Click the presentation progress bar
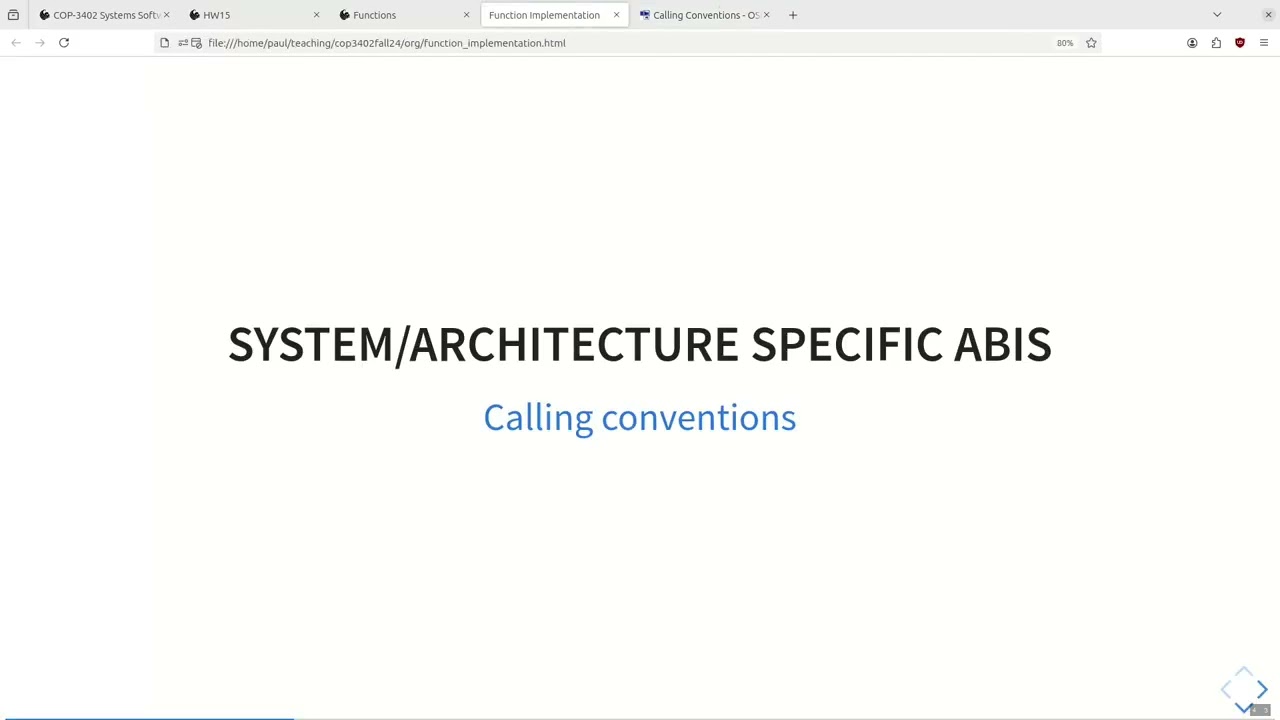Screen dimensions: 1280x720 (x=640, y=718)
